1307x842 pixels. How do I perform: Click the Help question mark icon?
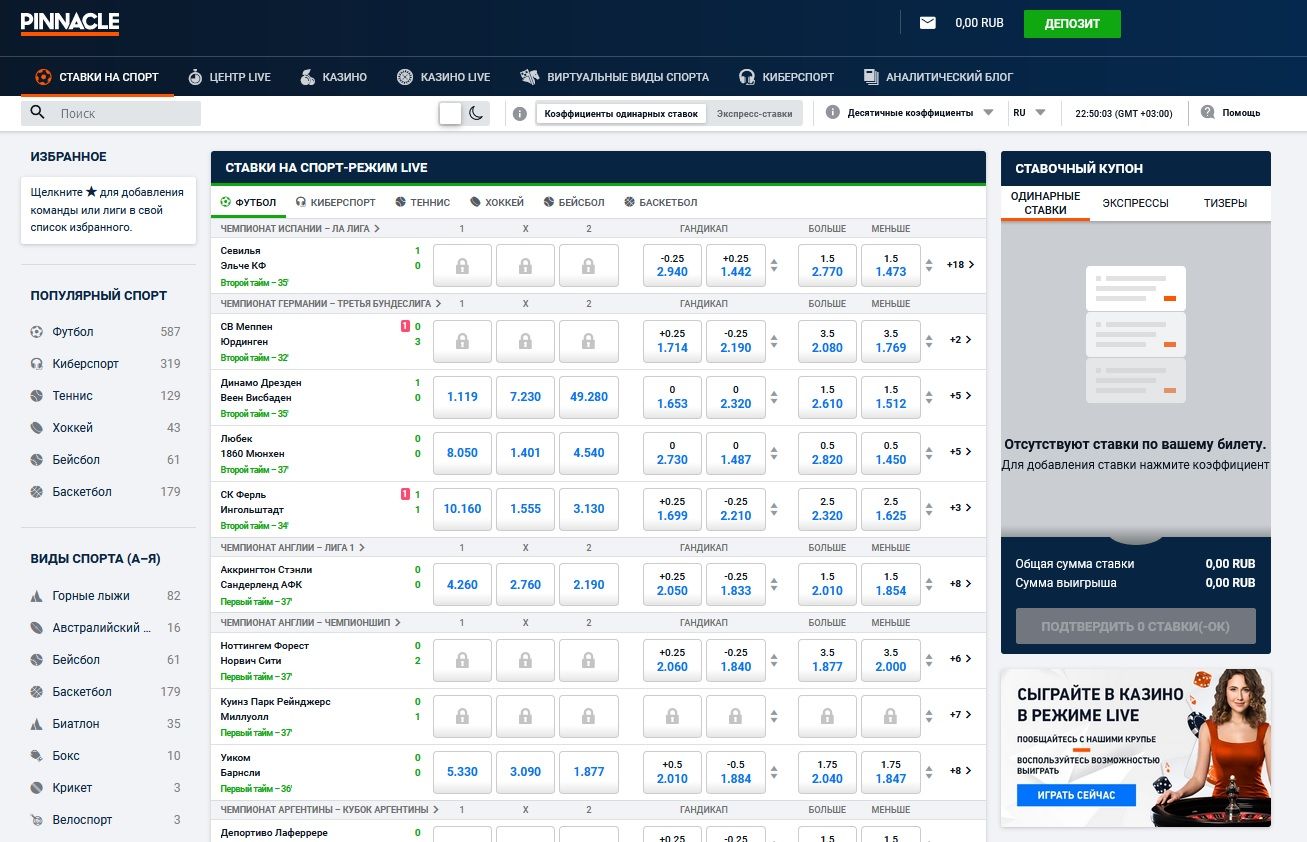tap(1207, 113)
